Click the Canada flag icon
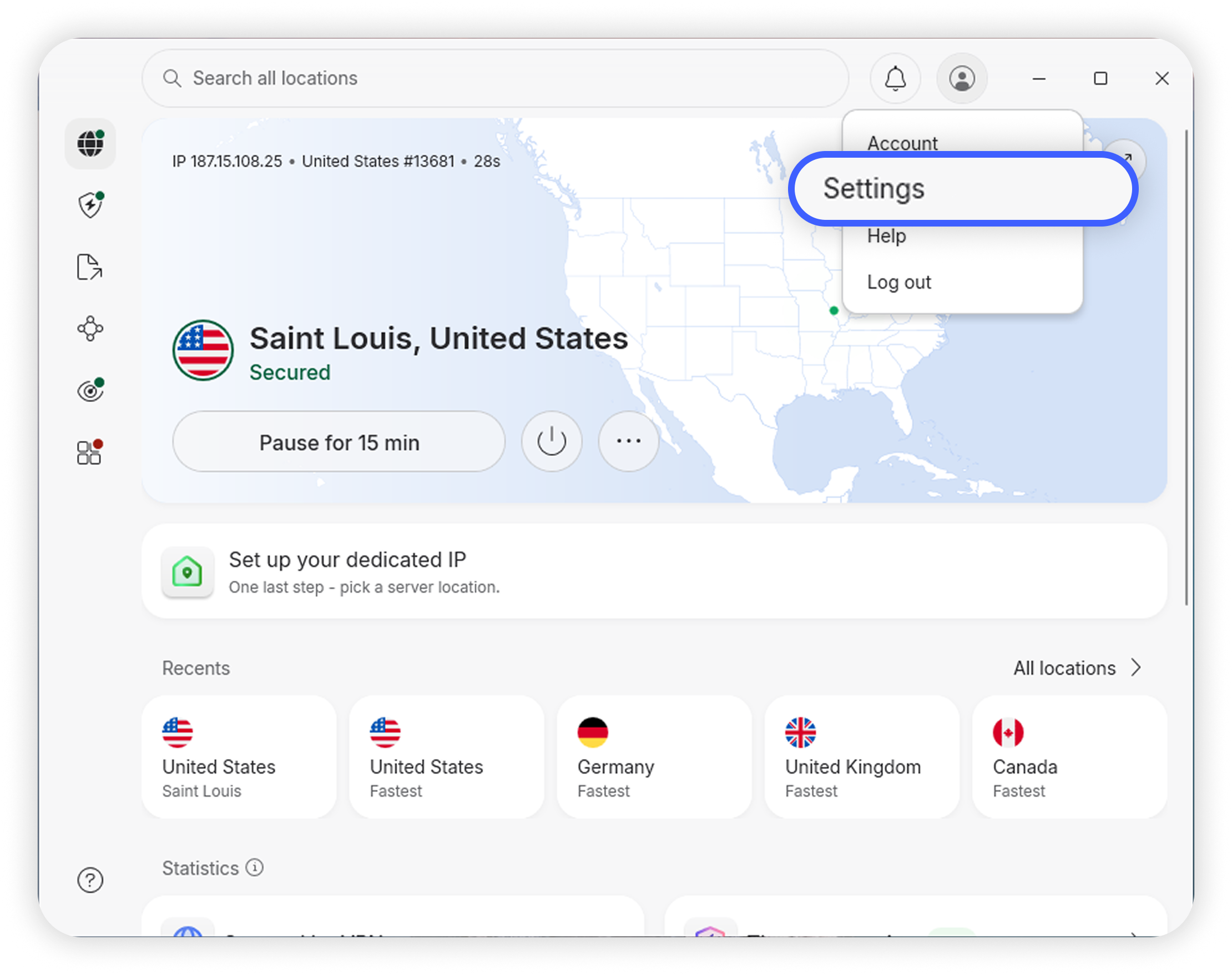 tap(1008, 732)
